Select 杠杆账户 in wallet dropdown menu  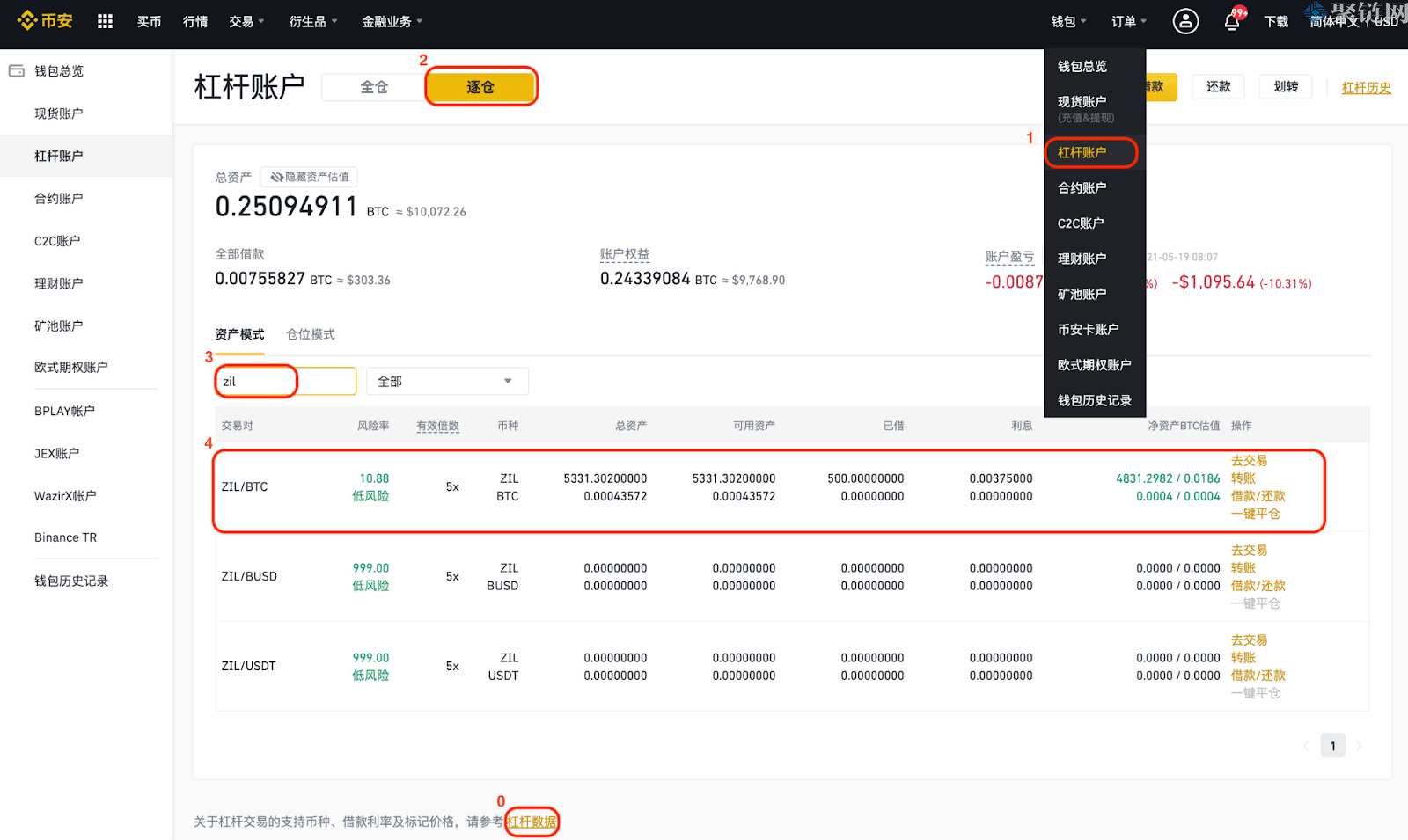1082,152
